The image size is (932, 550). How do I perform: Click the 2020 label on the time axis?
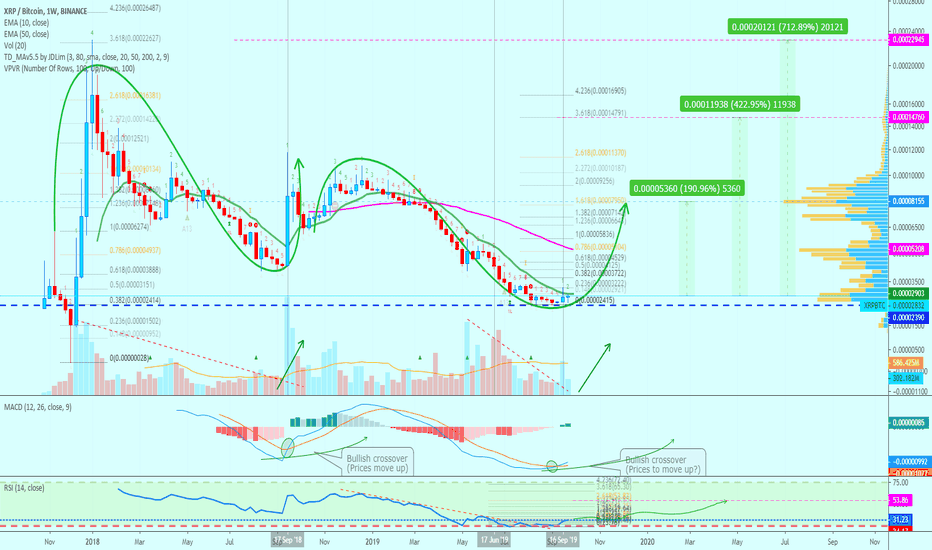647,542
